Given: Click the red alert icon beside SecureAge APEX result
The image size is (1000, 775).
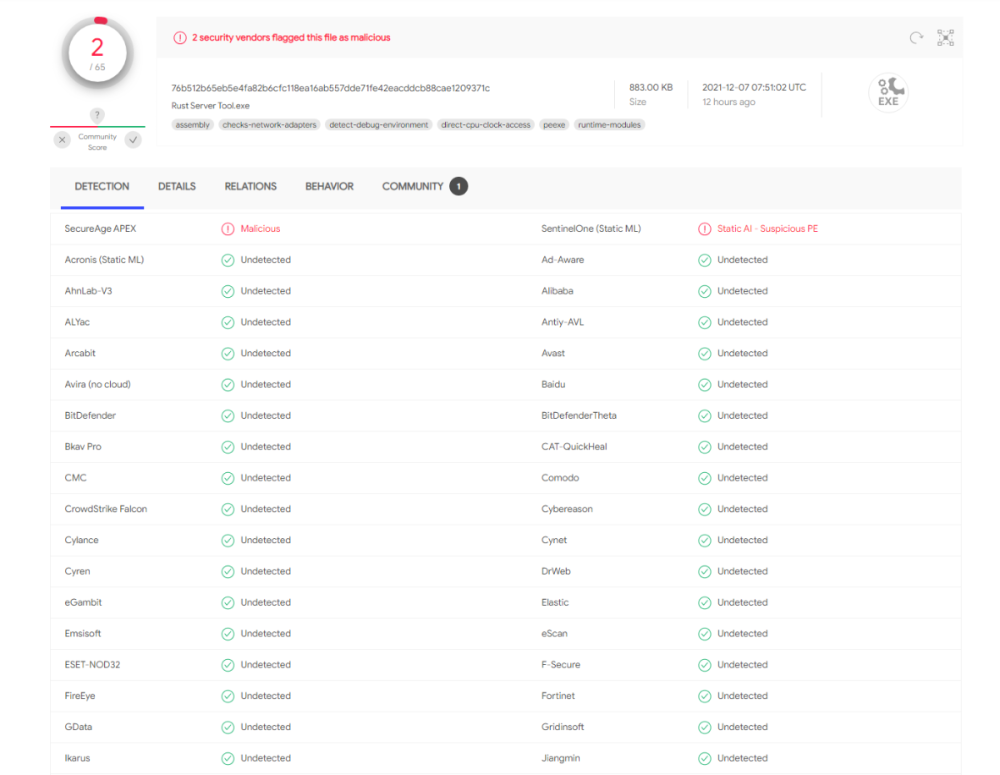Looking at the screenshot, I should pos(228,229).
